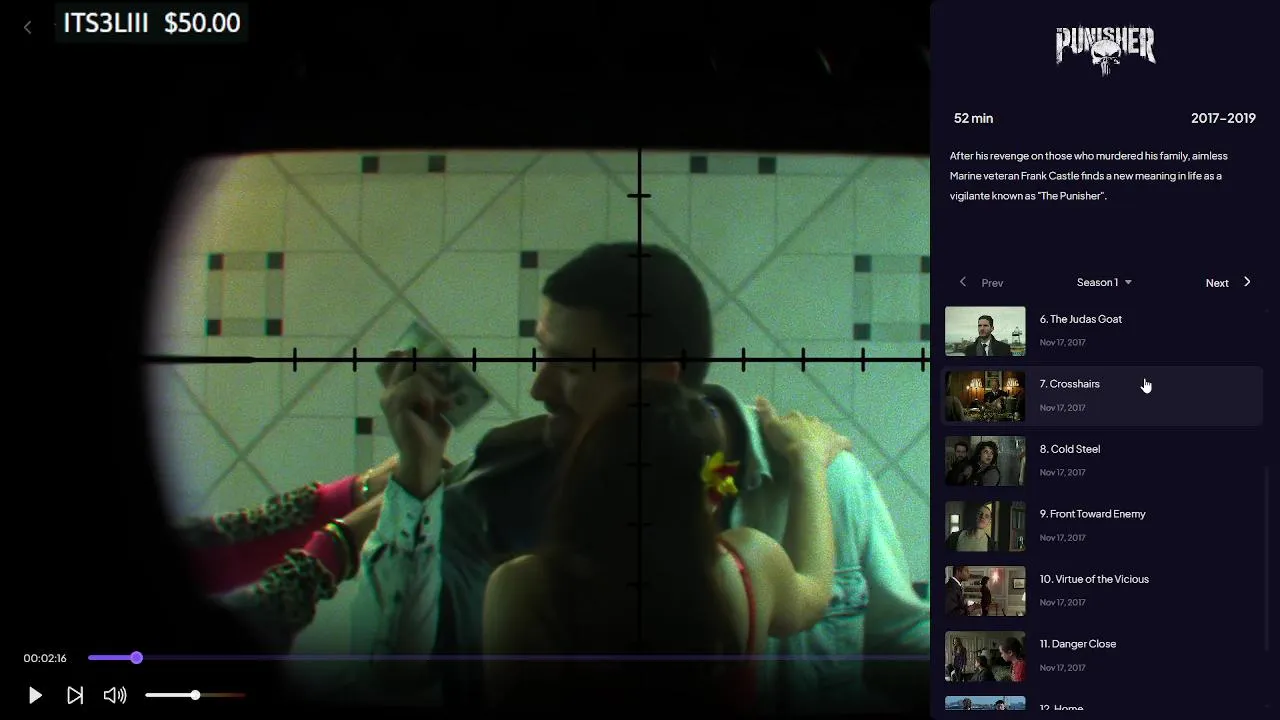Click the Prev season button
The width and height of the screenshot is (1280, 720).
pyautogui.click(x=992, y=283)
